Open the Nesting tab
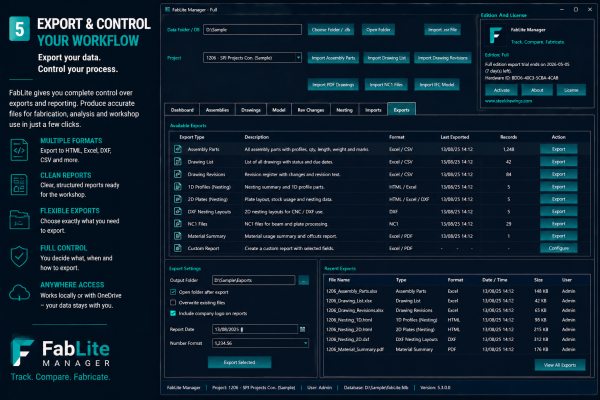The image size is (600, 400). click(x=344, y=110)
